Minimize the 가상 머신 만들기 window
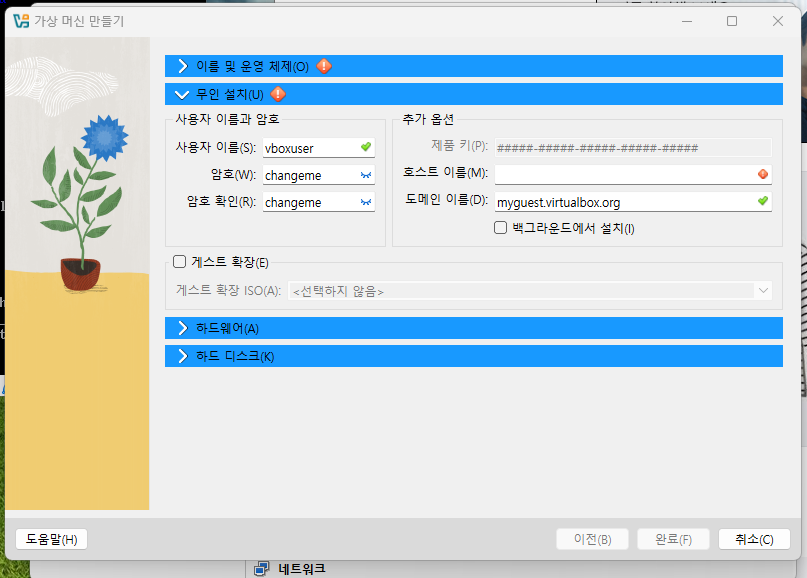Viewport: 807px width, 578px height. [687, 21]
